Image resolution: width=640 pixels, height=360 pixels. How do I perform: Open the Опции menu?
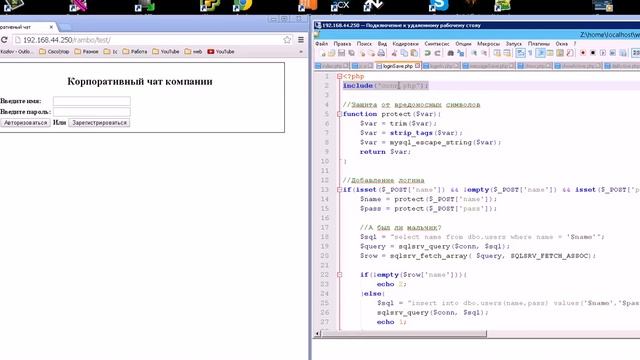point(463,44)
